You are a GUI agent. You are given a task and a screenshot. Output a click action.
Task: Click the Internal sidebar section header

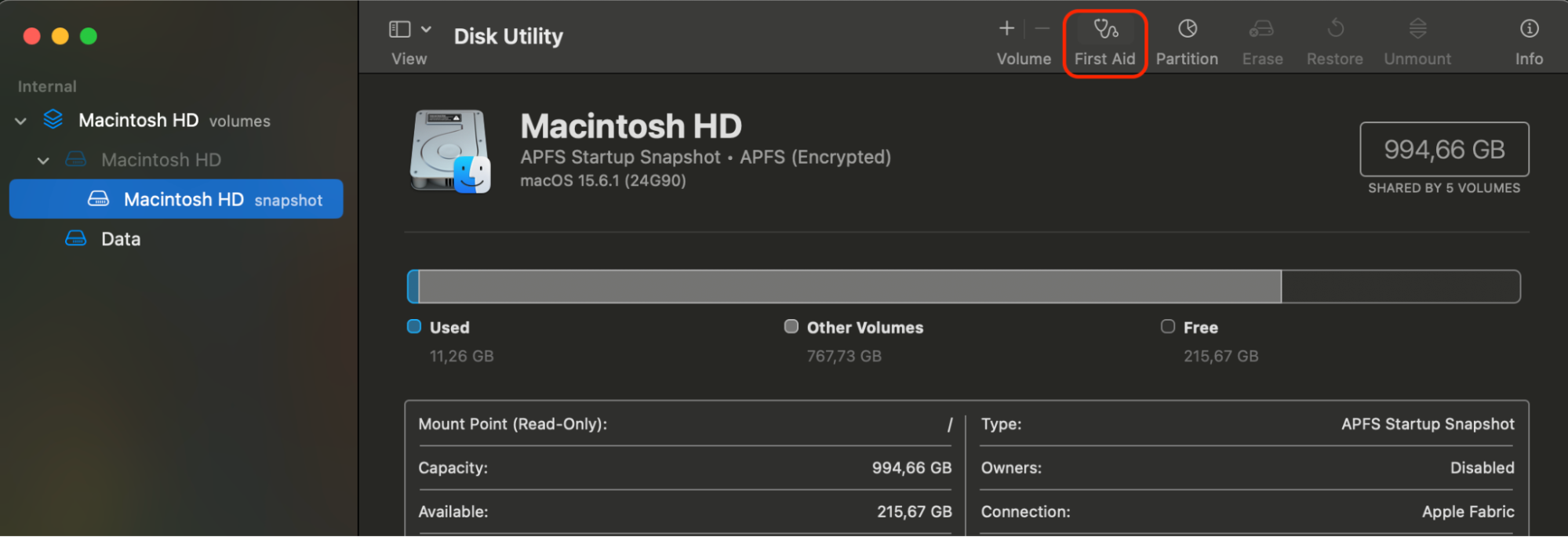47,86
